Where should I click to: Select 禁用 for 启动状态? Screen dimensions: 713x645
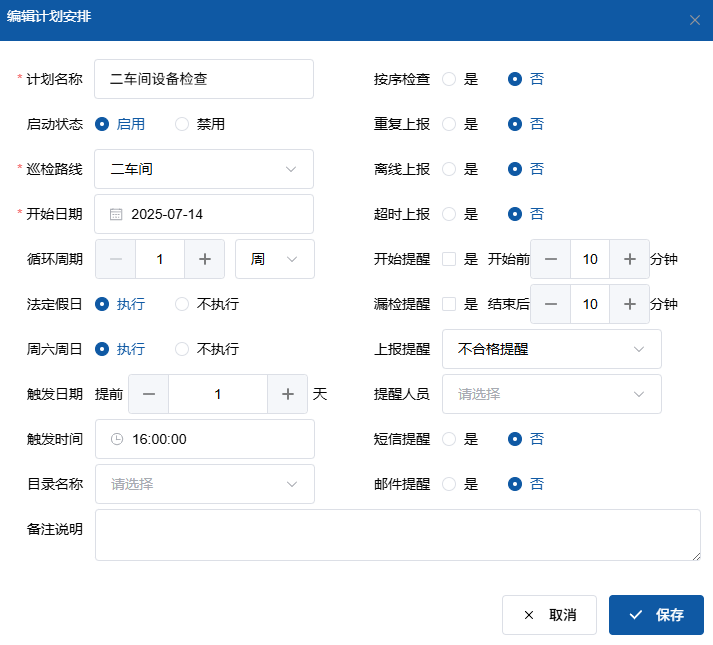182,124
